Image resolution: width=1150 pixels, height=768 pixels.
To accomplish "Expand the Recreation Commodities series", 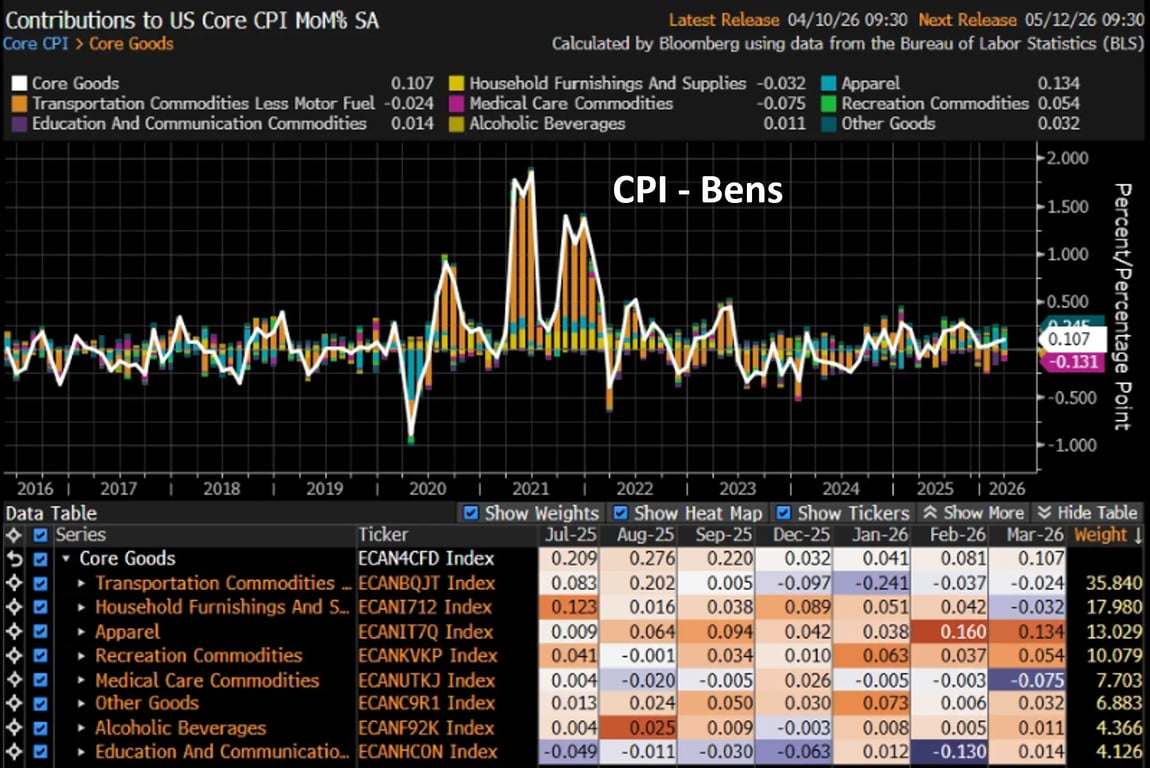I will point(82,656).
